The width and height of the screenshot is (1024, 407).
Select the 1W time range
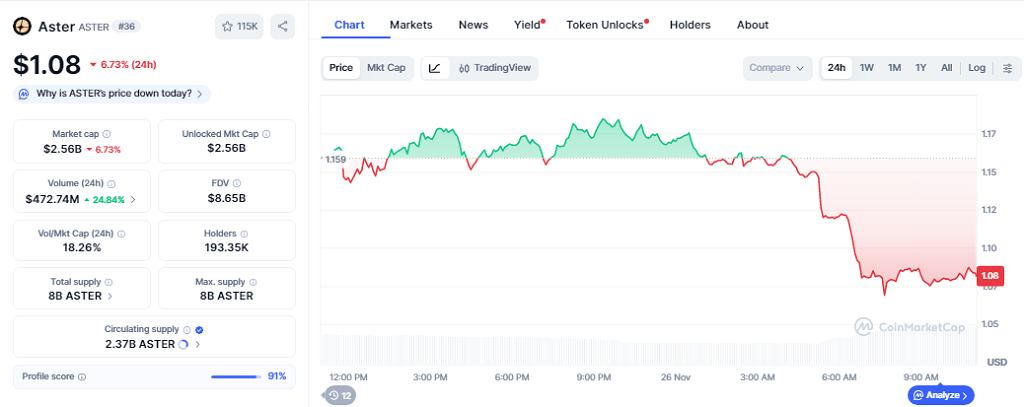(x=866, y=68)
